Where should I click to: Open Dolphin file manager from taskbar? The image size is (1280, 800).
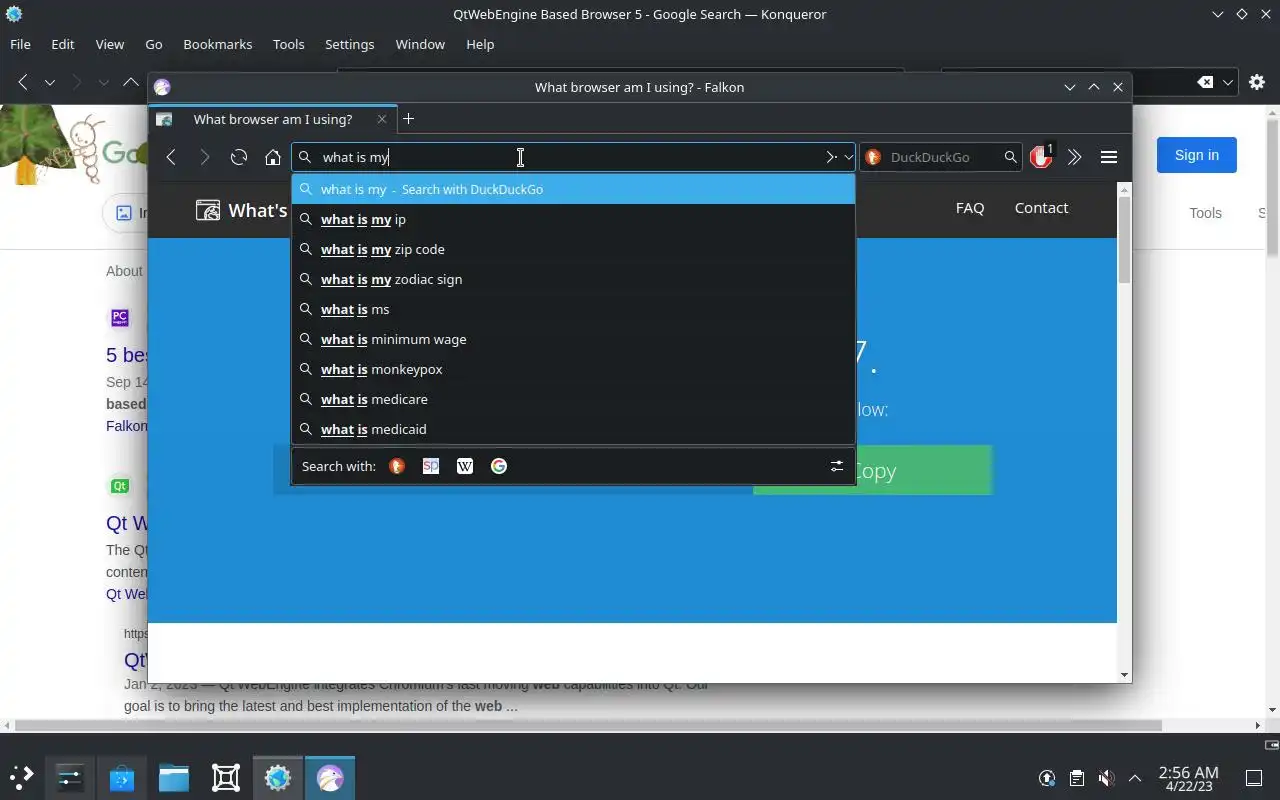click(x=174, y=777)
